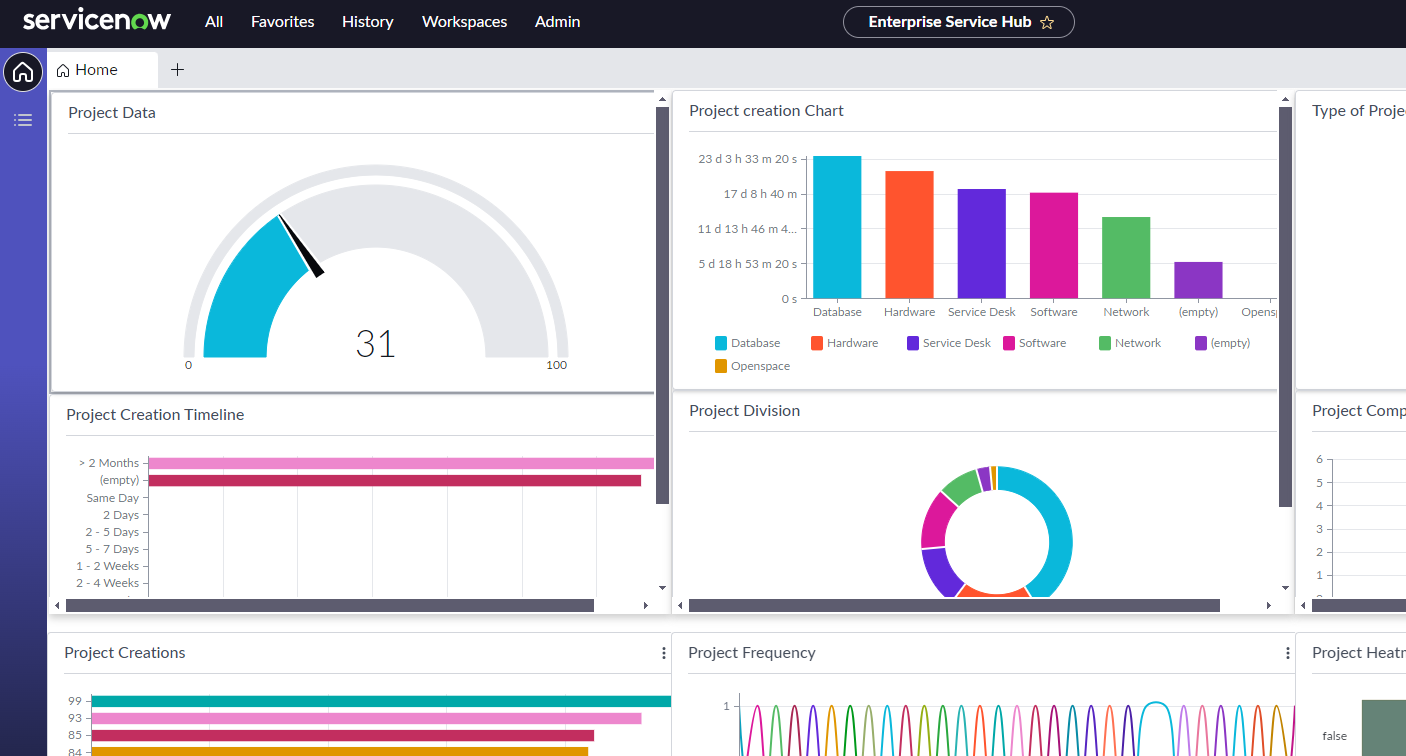The width and height of the screenshot is (1406, 756).
Task: Open Project Frequency widget three-dot menu
Action: [x=1287, y=653]
